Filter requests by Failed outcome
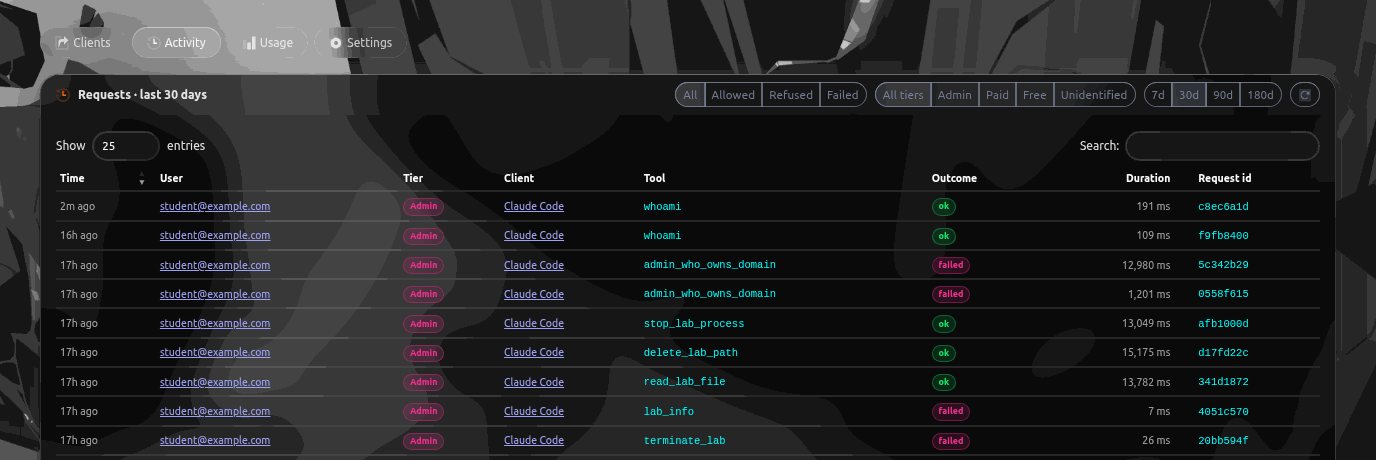1376x460 pixels. point(843,95)
